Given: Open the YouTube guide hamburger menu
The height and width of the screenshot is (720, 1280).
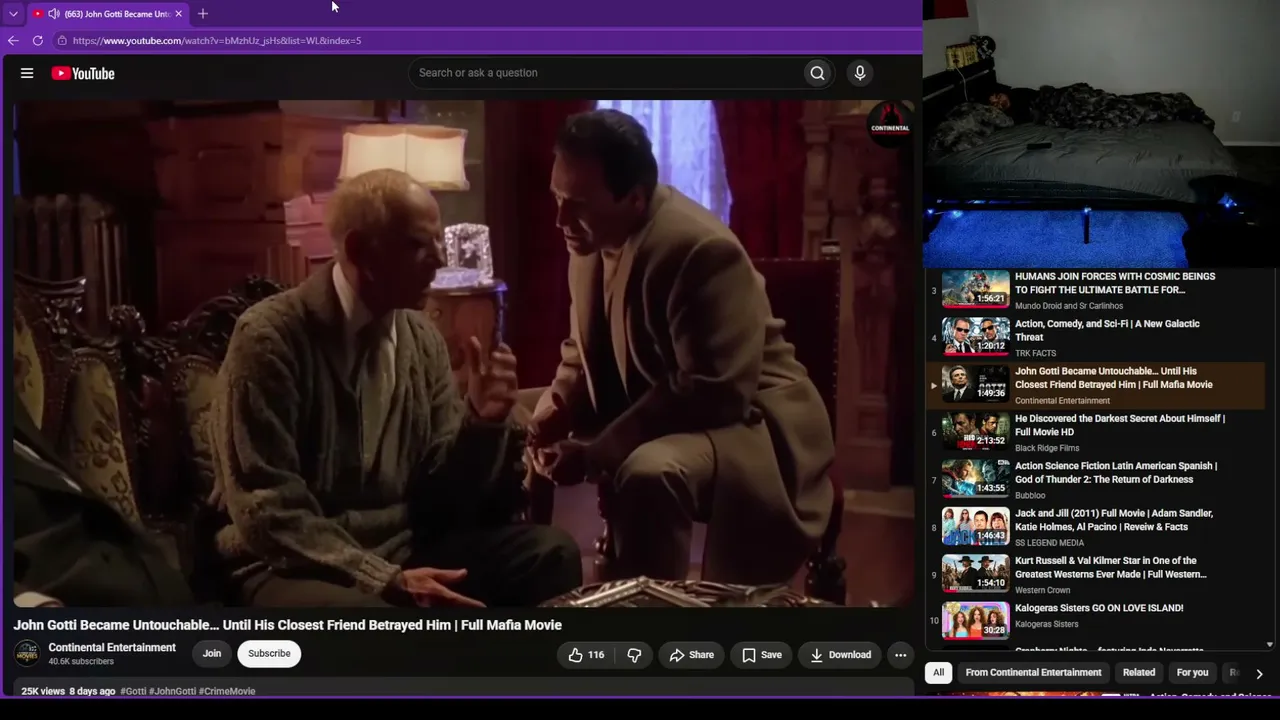Looking at the screenshot, I should coord(27,73).
